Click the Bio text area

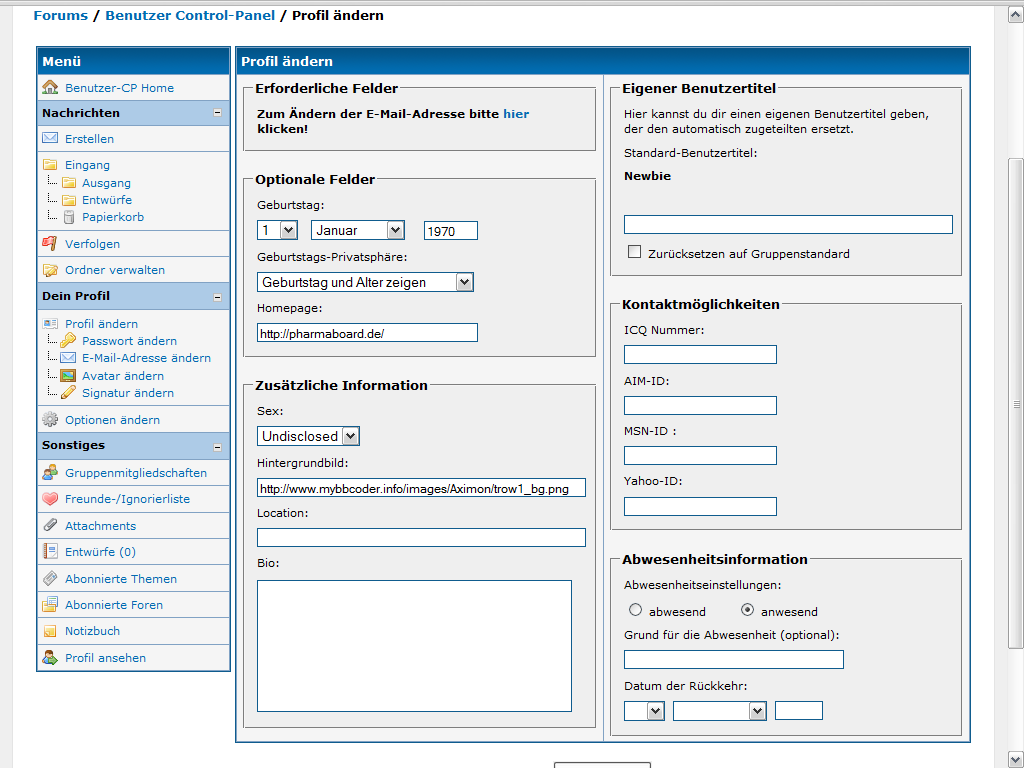pyautogui.click(x=414, y=646)
